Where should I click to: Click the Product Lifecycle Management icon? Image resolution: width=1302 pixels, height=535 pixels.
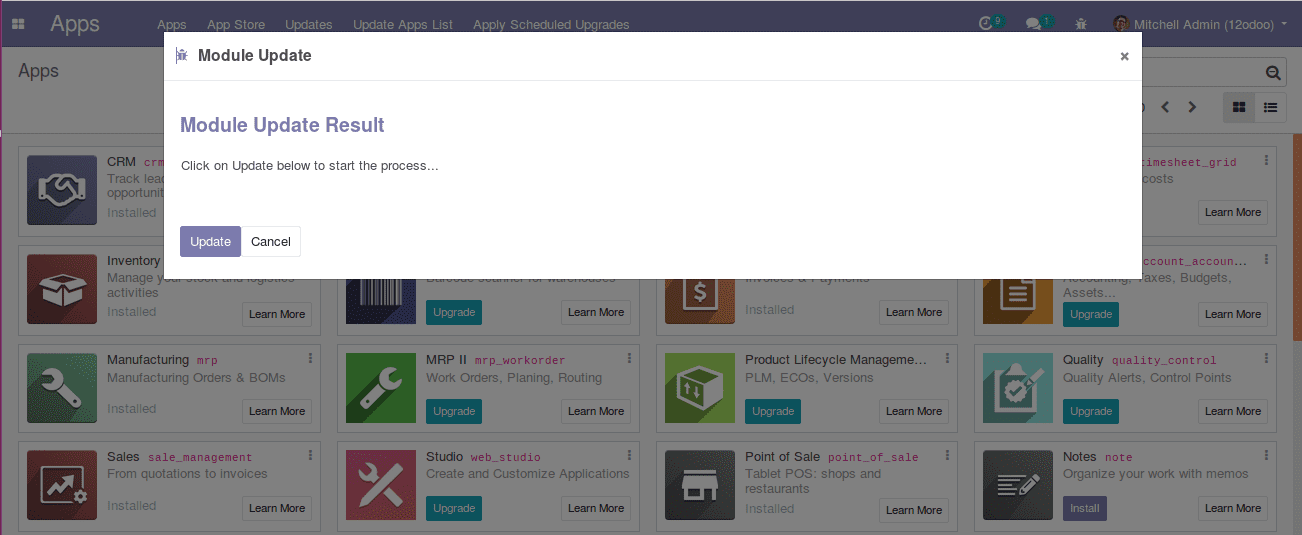(700, 387)
